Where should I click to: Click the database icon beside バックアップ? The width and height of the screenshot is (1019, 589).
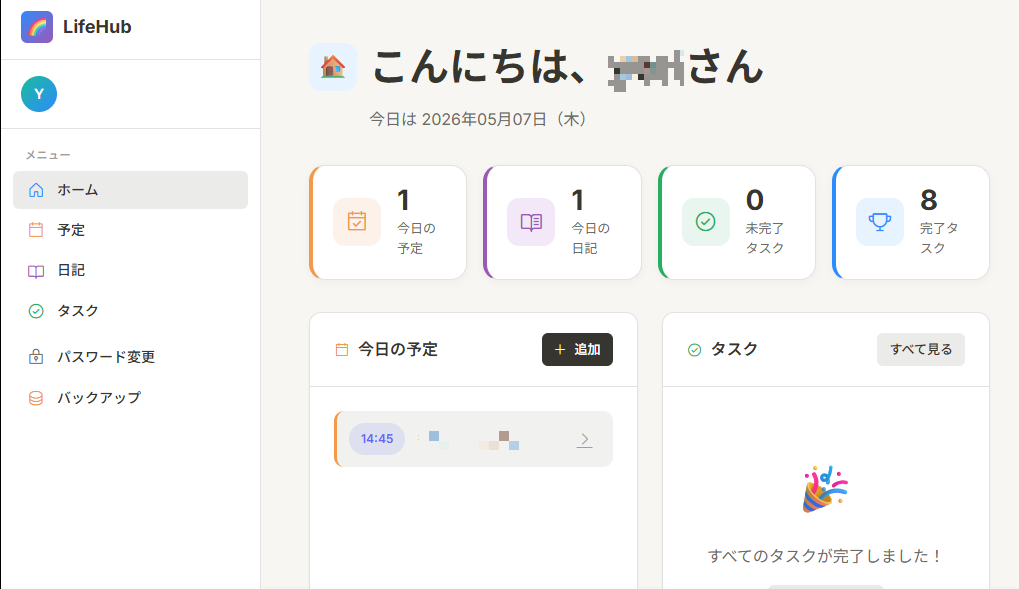point(36,398)
